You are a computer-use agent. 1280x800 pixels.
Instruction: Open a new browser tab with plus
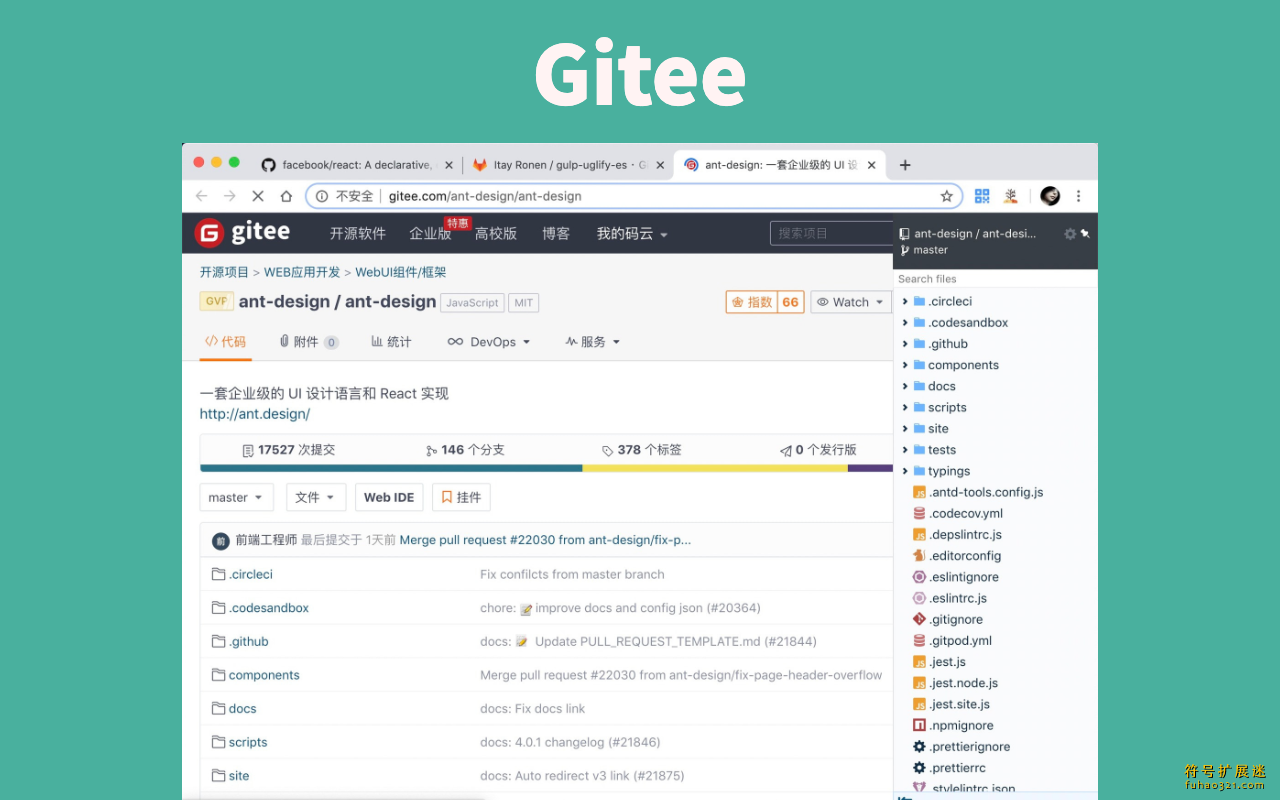(905, 165)
